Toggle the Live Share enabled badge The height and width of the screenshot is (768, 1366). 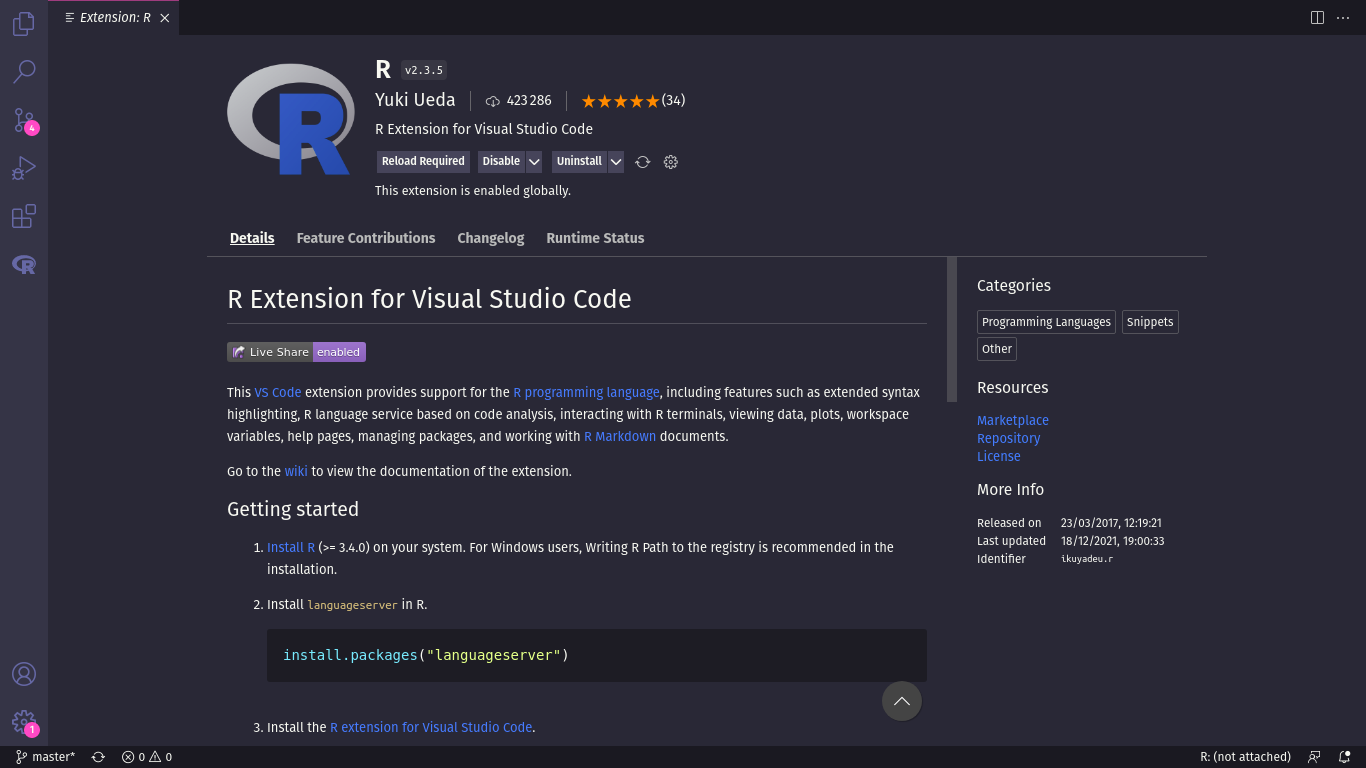(x=339, y=351)
